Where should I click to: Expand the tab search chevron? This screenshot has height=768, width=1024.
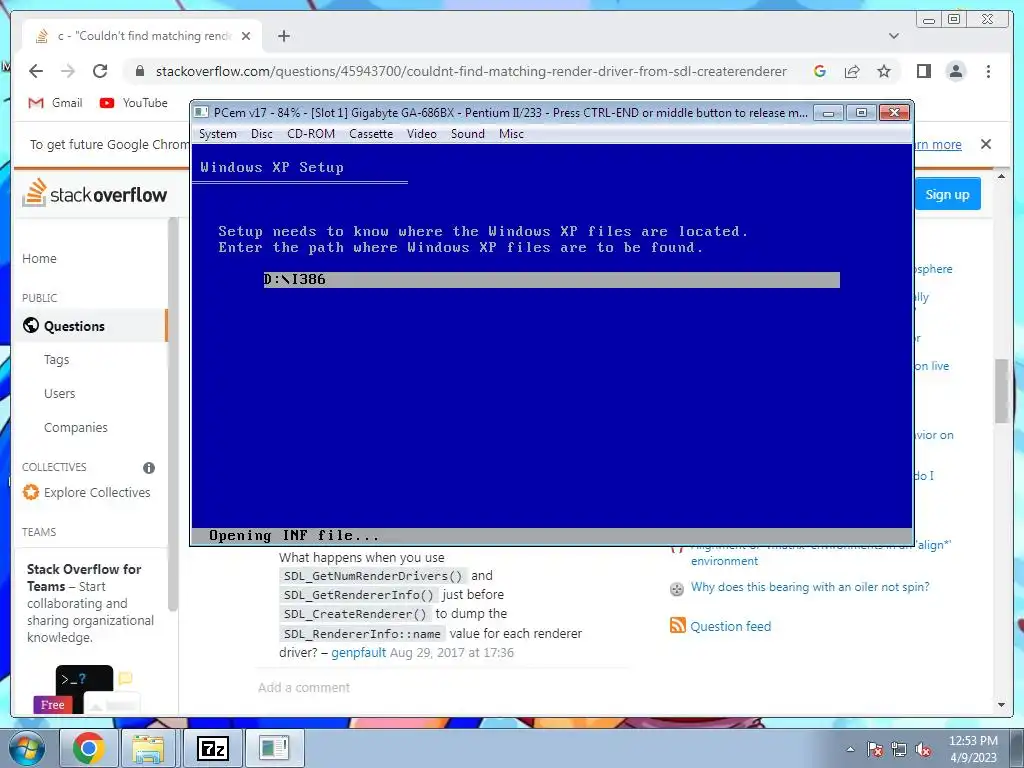coord(894,36)
